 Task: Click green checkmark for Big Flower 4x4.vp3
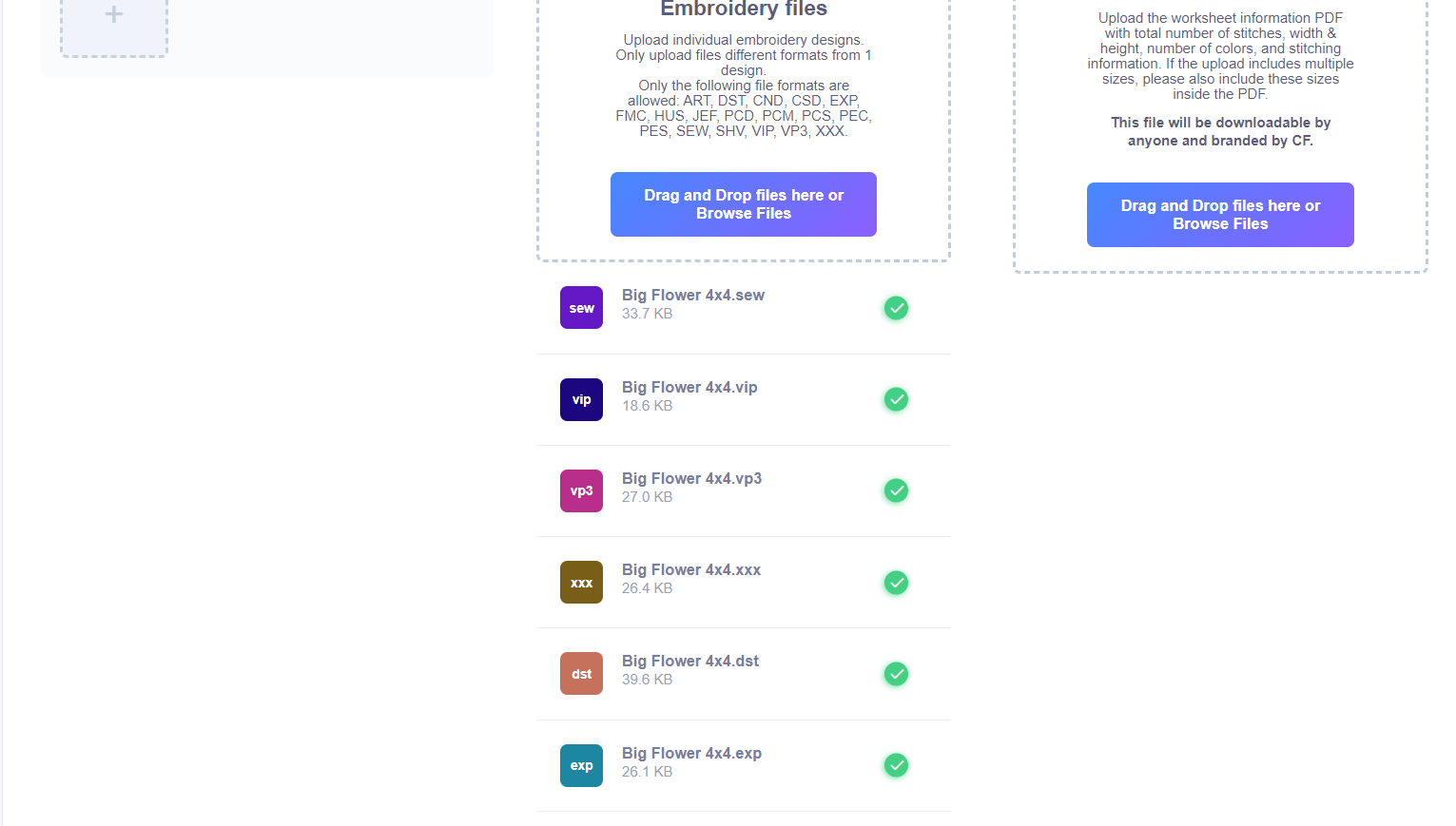click(896, 490)
